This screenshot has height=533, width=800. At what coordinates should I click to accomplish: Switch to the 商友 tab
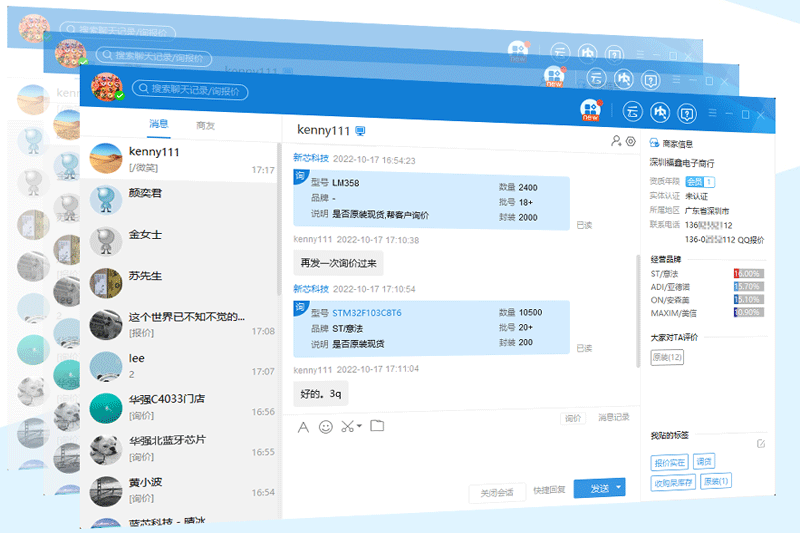tap(206, 125)
